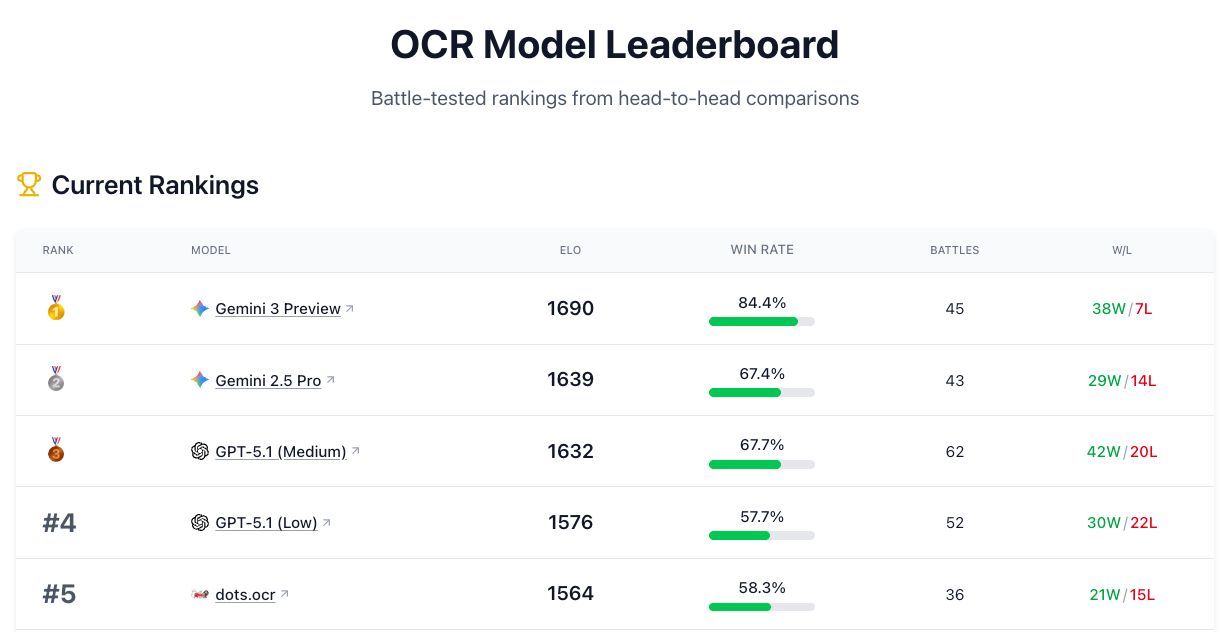1221x632 pixels.
Task: Open the Gemini 2.5 Pro model link
Action: click(x=268, y=381)
